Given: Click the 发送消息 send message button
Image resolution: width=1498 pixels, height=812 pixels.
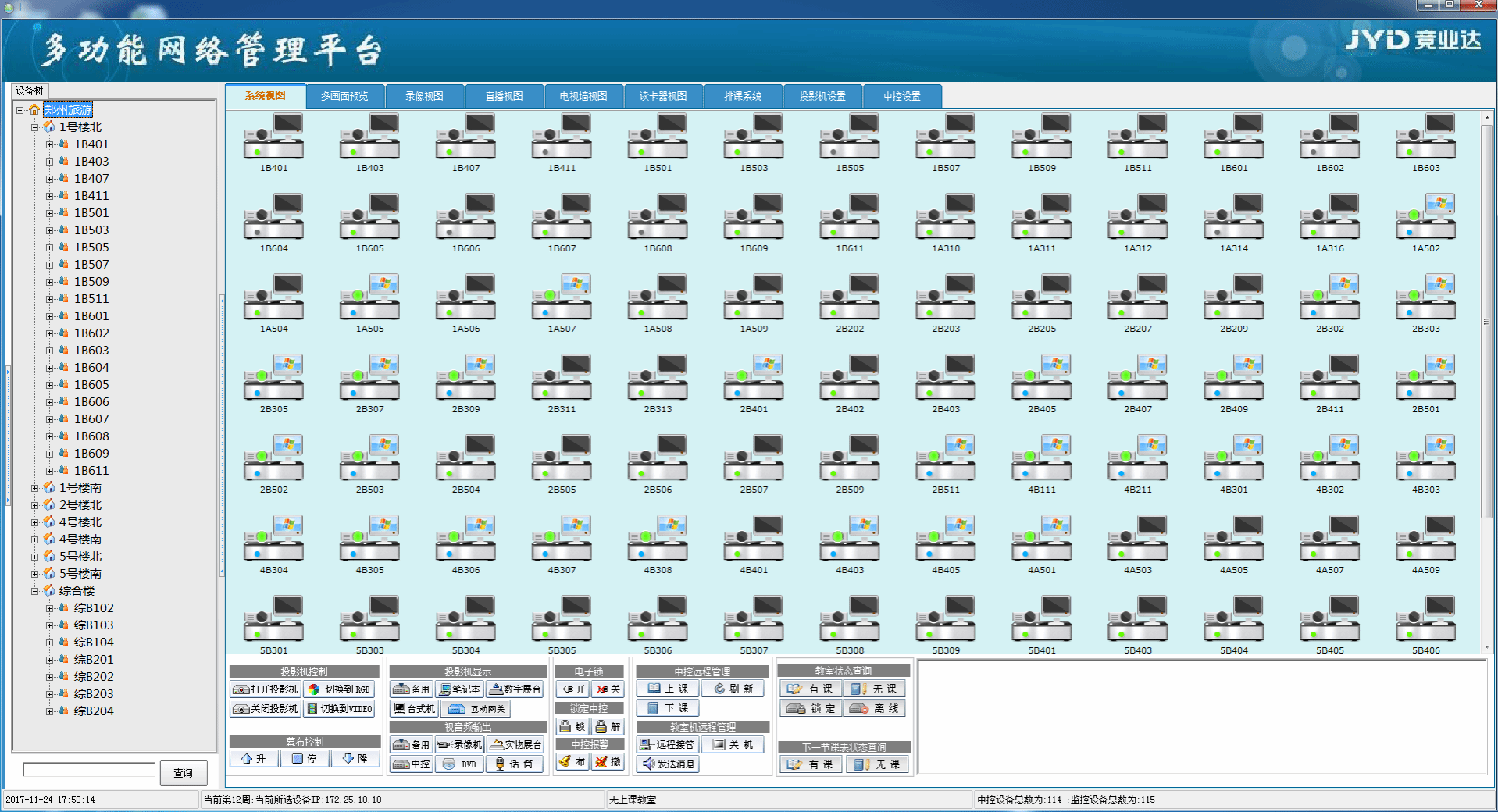Looking at the screenshot, I should (x=668, y=764).
